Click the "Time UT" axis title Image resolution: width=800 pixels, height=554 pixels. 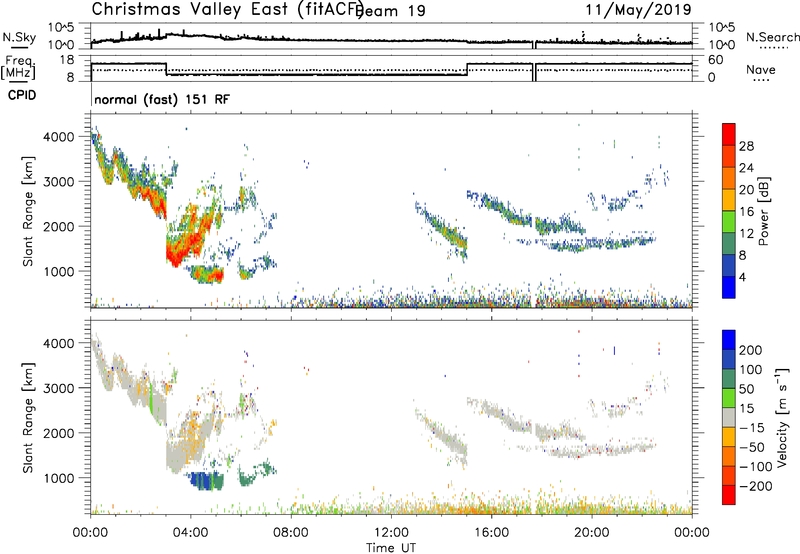click(391, 548)
